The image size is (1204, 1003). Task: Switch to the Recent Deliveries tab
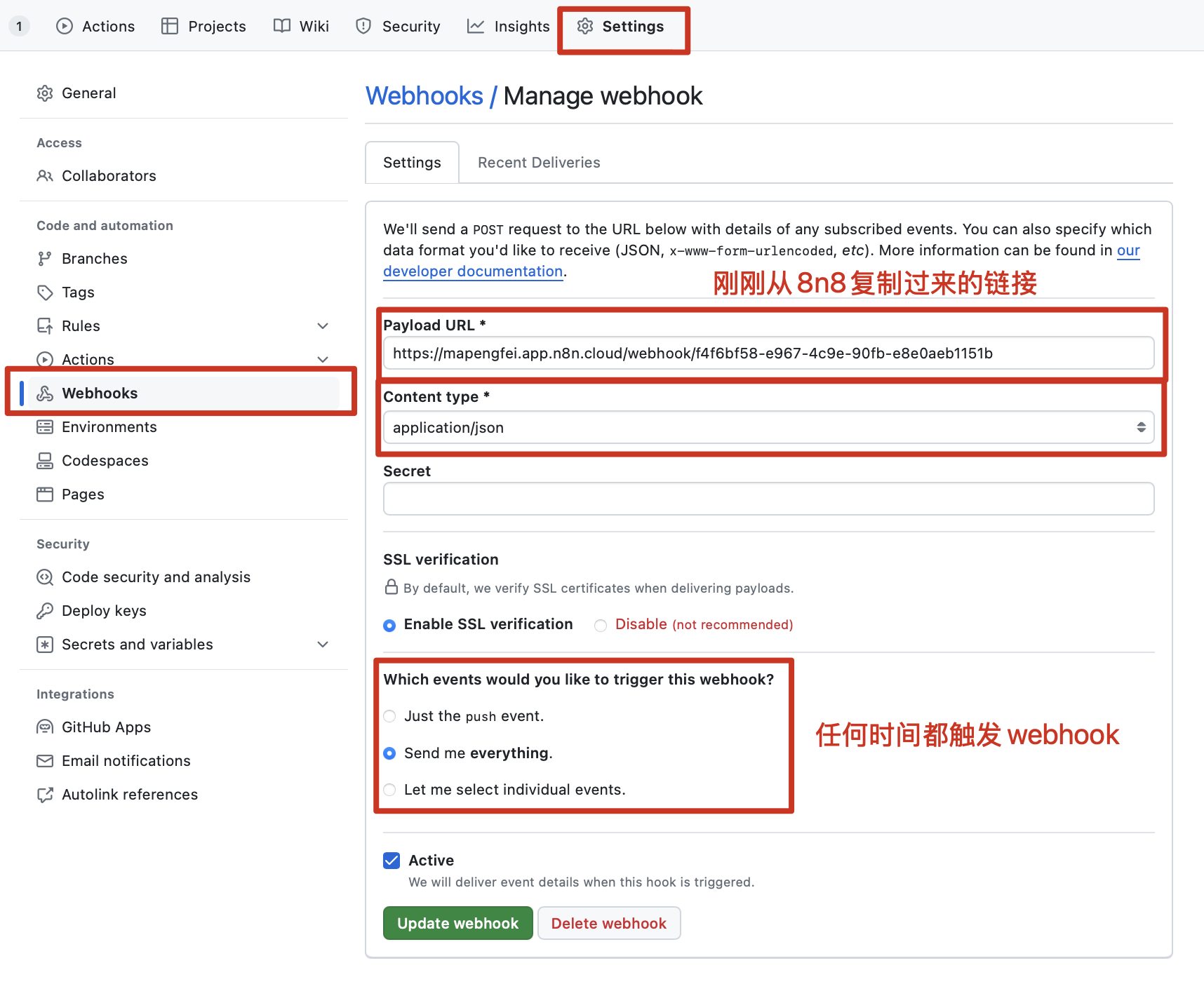point(539,162)
